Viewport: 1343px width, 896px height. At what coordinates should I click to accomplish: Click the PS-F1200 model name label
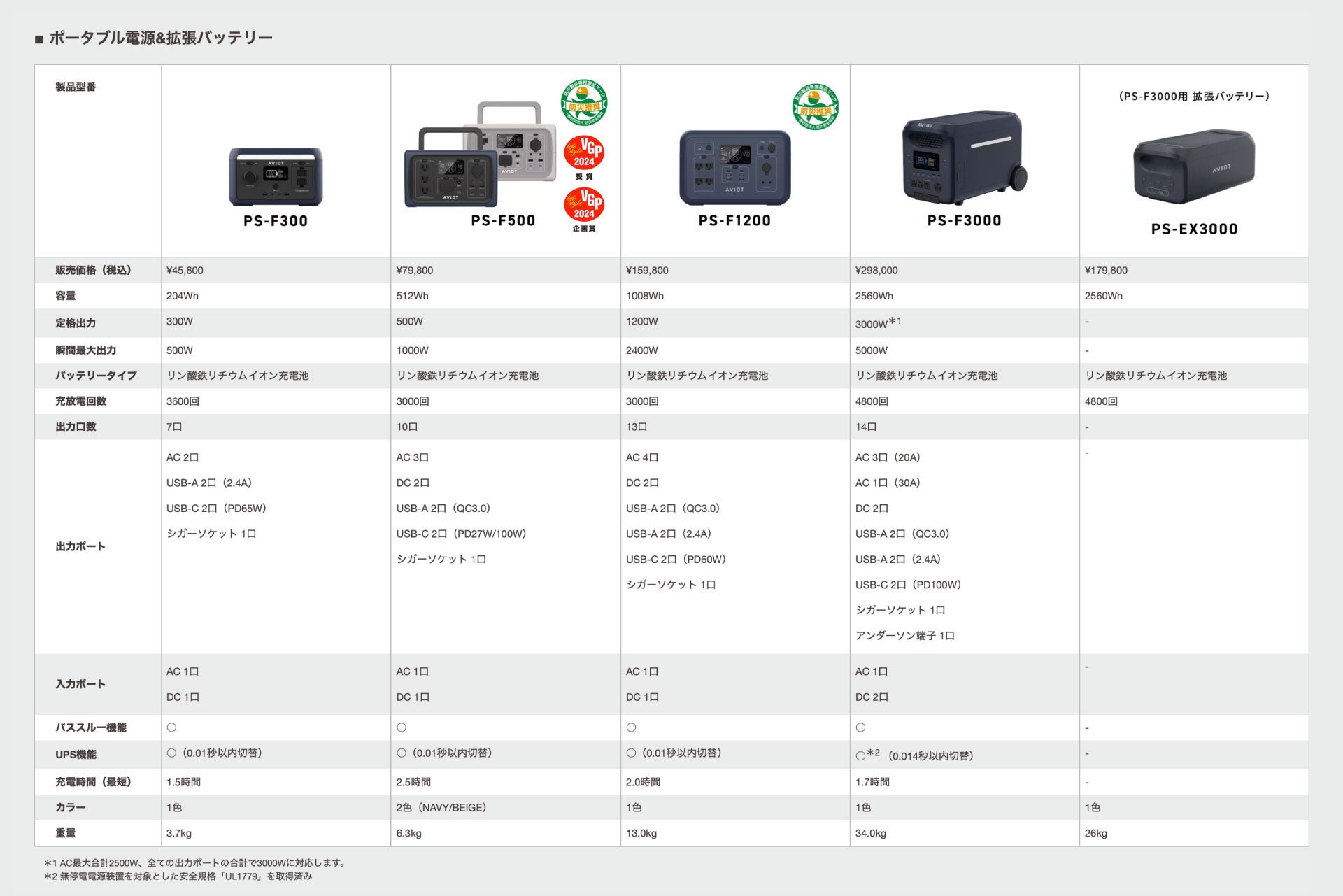(734, 221)
